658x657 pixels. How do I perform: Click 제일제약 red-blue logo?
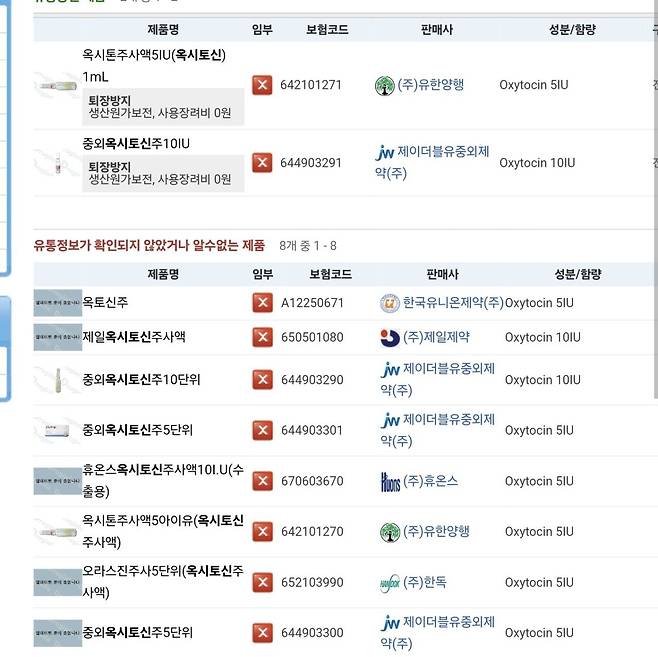(x=390, y=338)
